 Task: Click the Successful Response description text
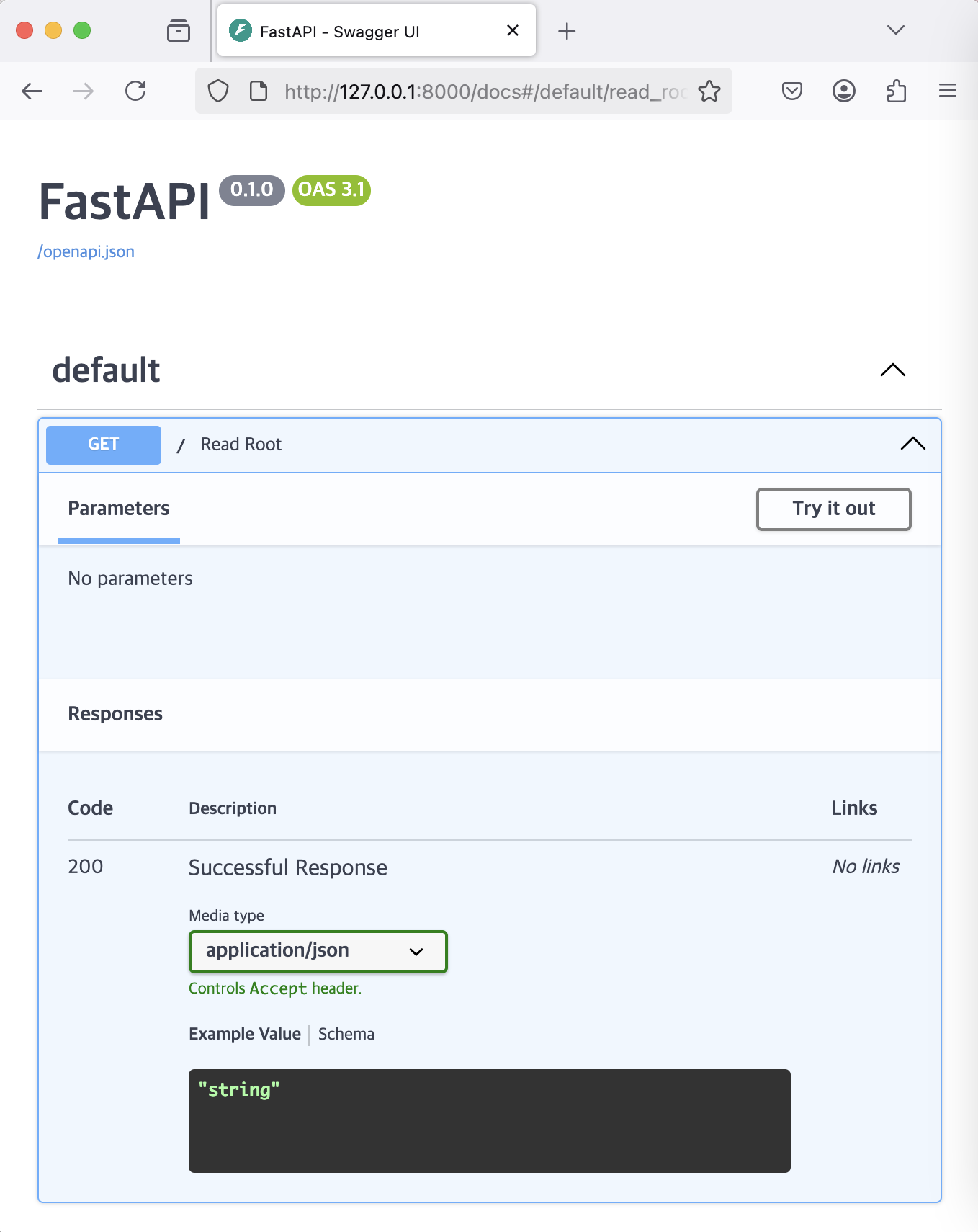point(288,867)
